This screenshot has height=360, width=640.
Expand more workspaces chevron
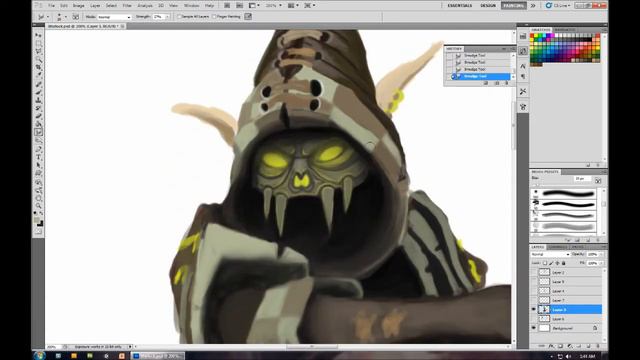pyautogui.click(x=533, y=6)
